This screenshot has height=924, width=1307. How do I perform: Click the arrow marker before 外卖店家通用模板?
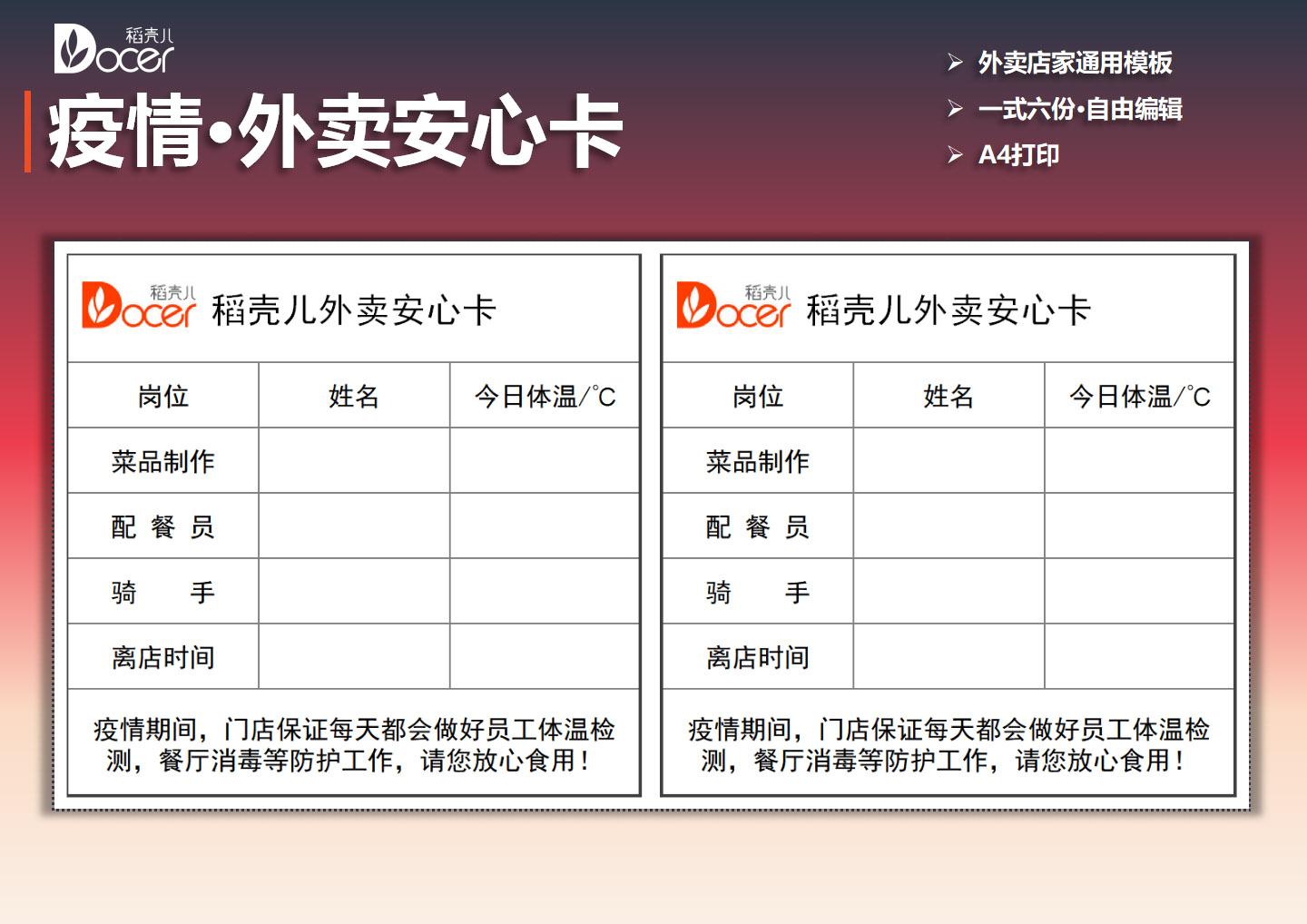954,63
